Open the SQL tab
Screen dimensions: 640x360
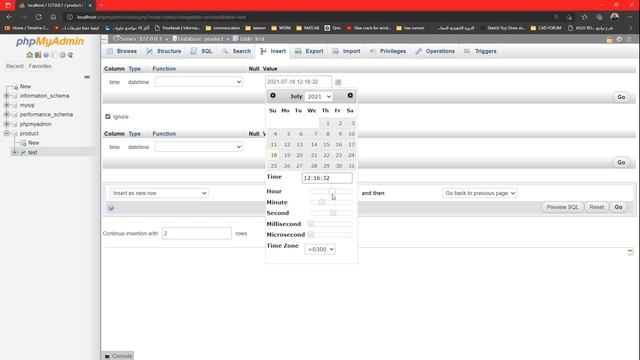(202, 51)
